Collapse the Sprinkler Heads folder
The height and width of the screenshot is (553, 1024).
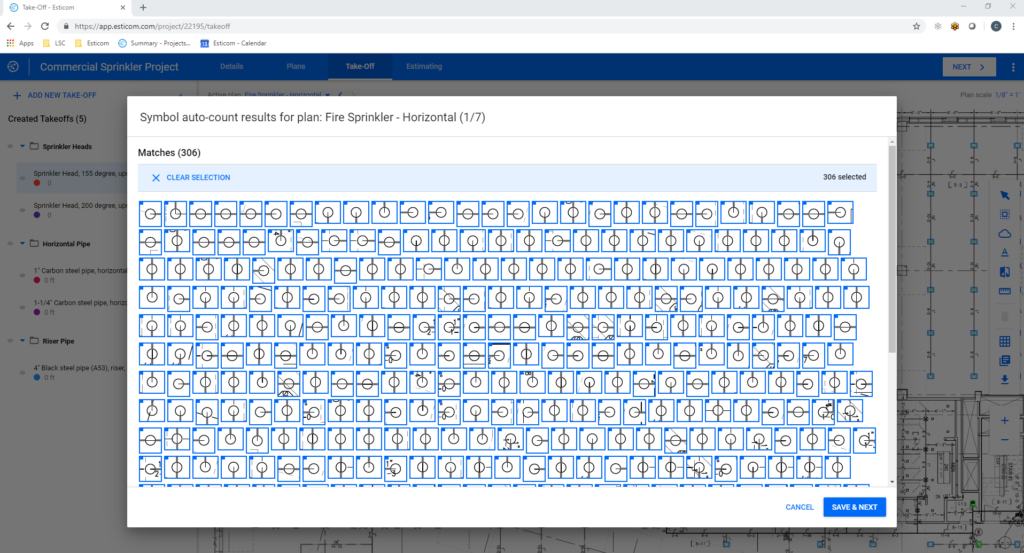point(22,146)
